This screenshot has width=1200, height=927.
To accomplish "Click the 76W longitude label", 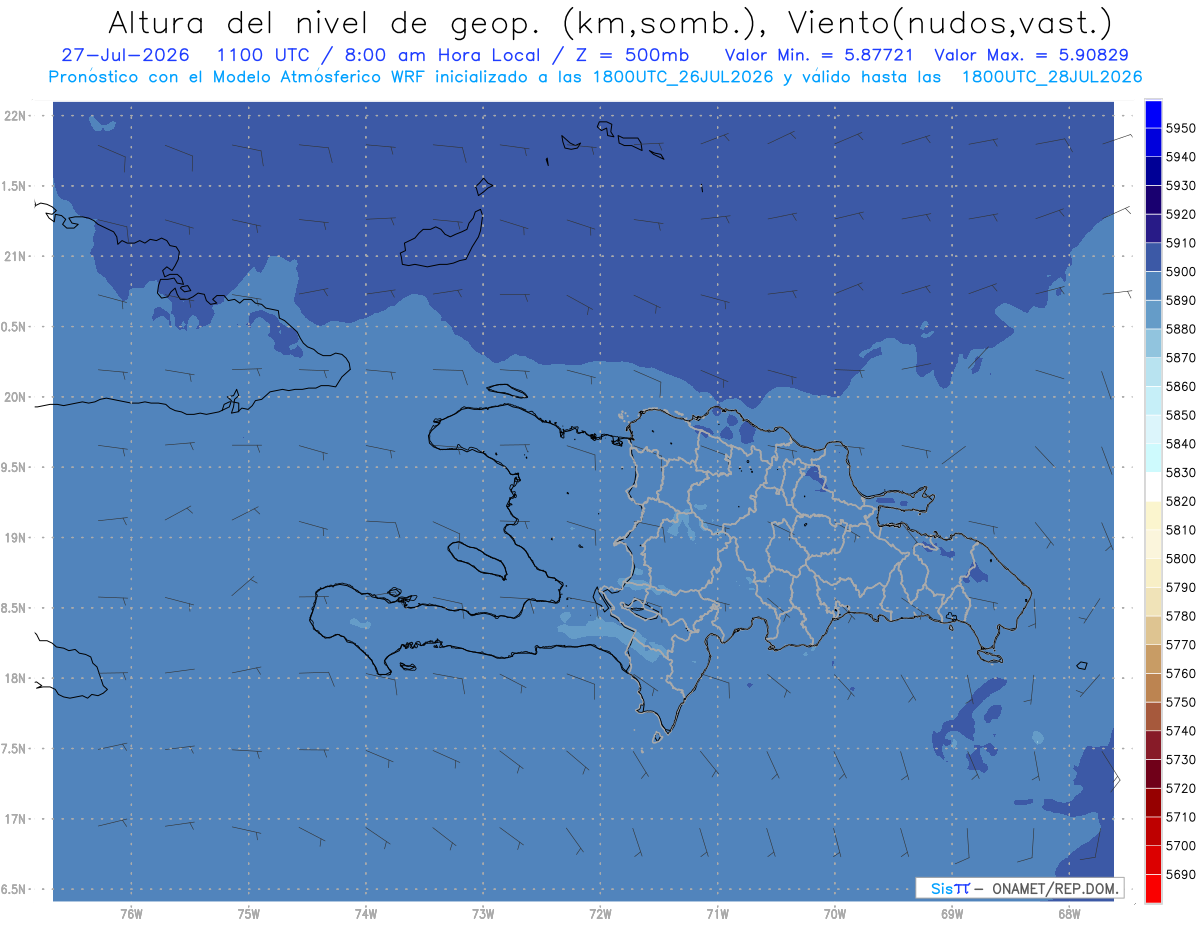I will (131, 914).
